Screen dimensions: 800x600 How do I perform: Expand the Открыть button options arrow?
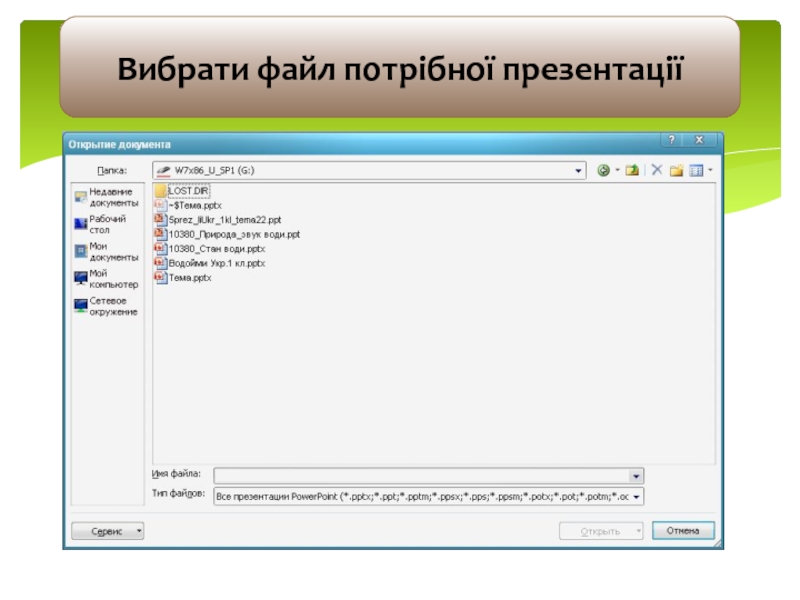639,531
